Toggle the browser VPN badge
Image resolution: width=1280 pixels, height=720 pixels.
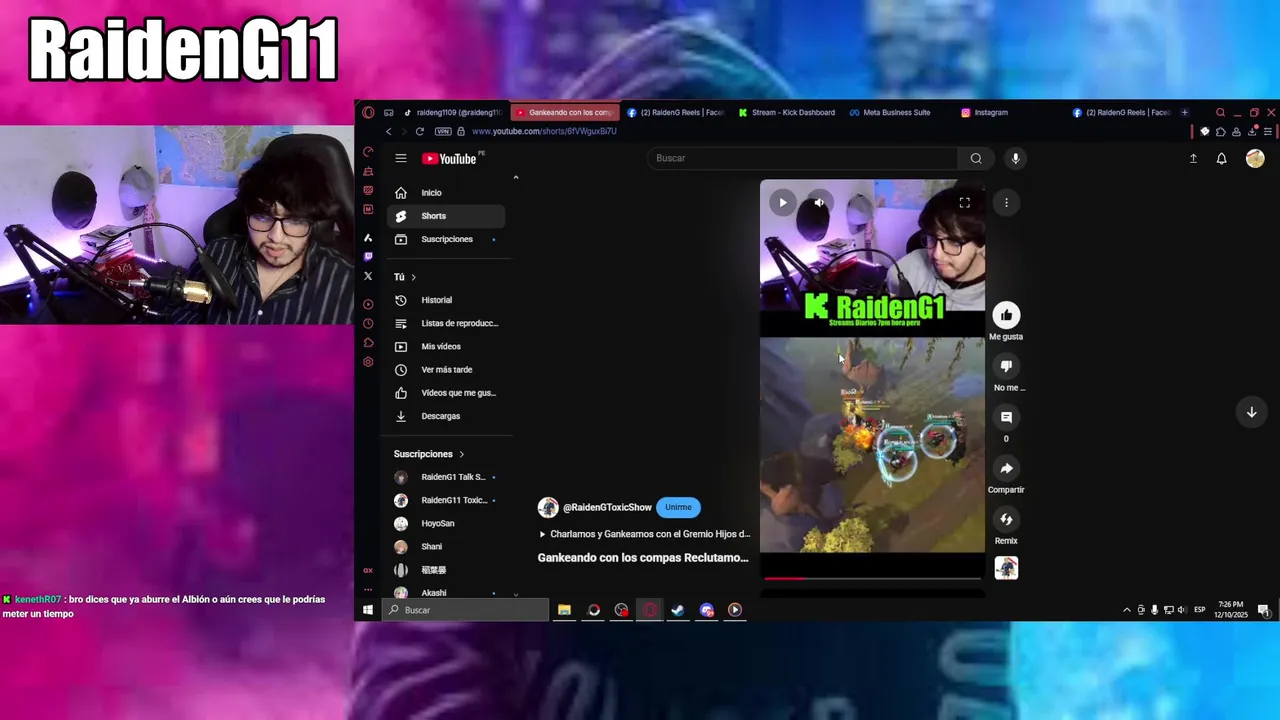tap(443, 131)
